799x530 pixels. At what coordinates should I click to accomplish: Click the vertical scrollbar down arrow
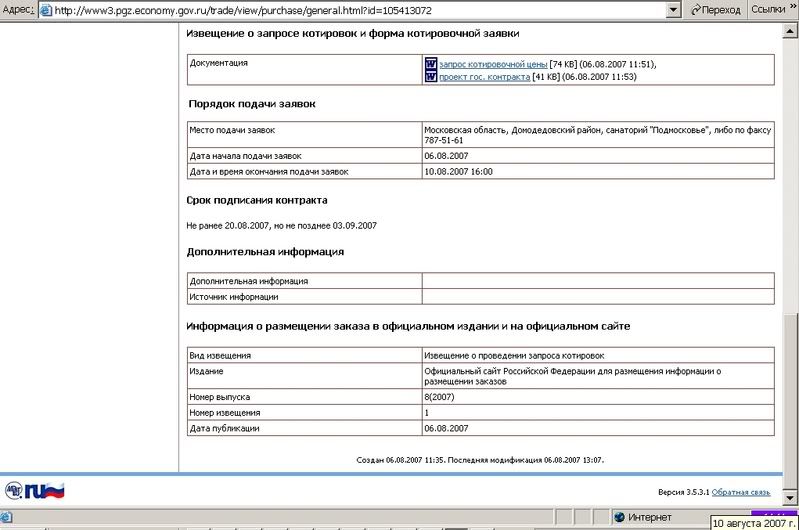pyautogui.click(x=791, y=500)
